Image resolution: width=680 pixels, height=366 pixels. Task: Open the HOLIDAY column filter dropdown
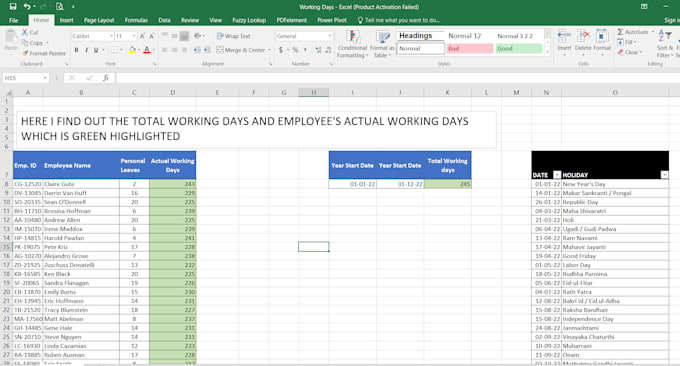point(664,175)
